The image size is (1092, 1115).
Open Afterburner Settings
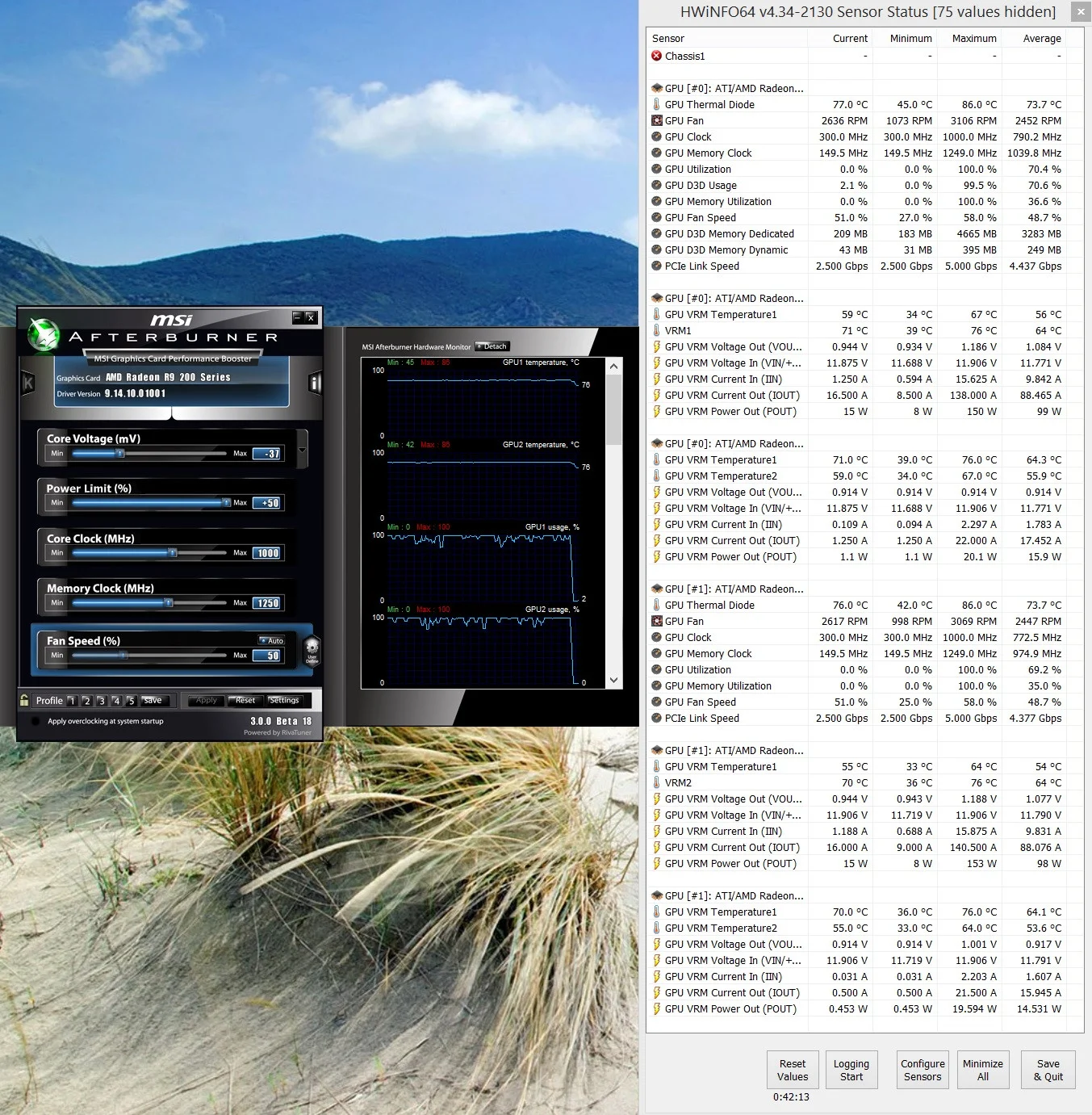(x=284, y=701)
